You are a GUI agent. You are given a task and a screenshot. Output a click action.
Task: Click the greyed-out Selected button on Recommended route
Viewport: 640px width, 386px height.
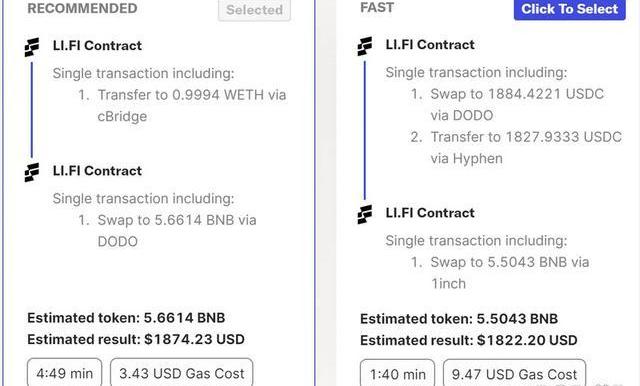click(x=254, y=10)
